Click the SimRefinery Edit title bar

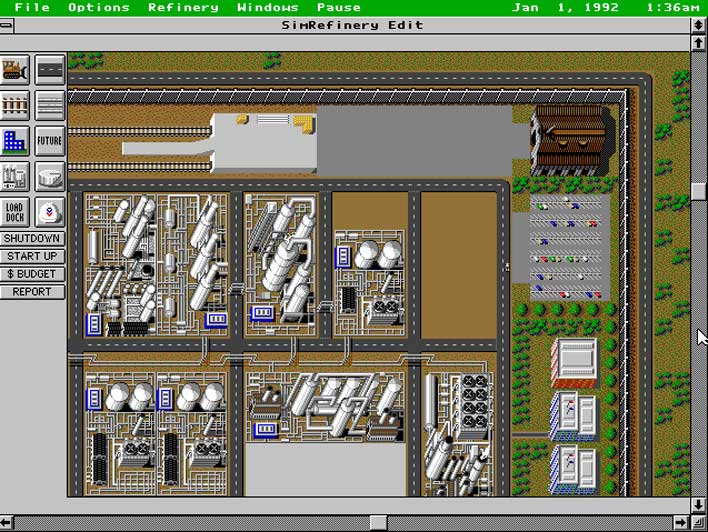click(352, 25)
